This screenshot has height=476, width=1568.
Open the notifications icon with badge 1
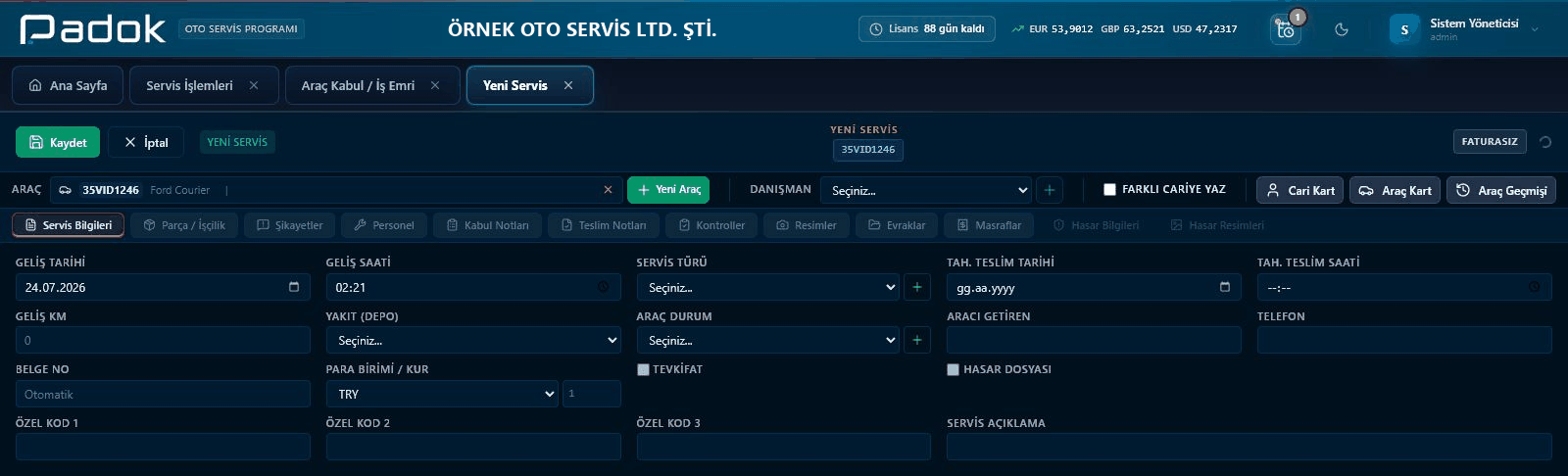point(1286,29)
